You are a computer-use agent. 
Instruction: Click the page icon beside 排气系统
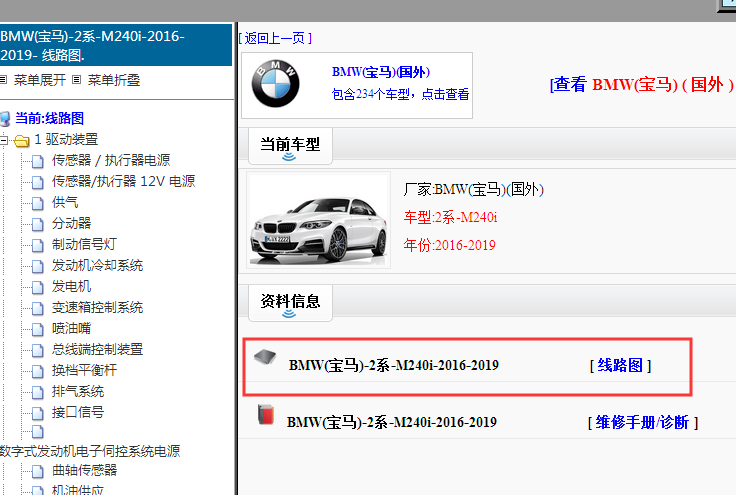(38, 392)
